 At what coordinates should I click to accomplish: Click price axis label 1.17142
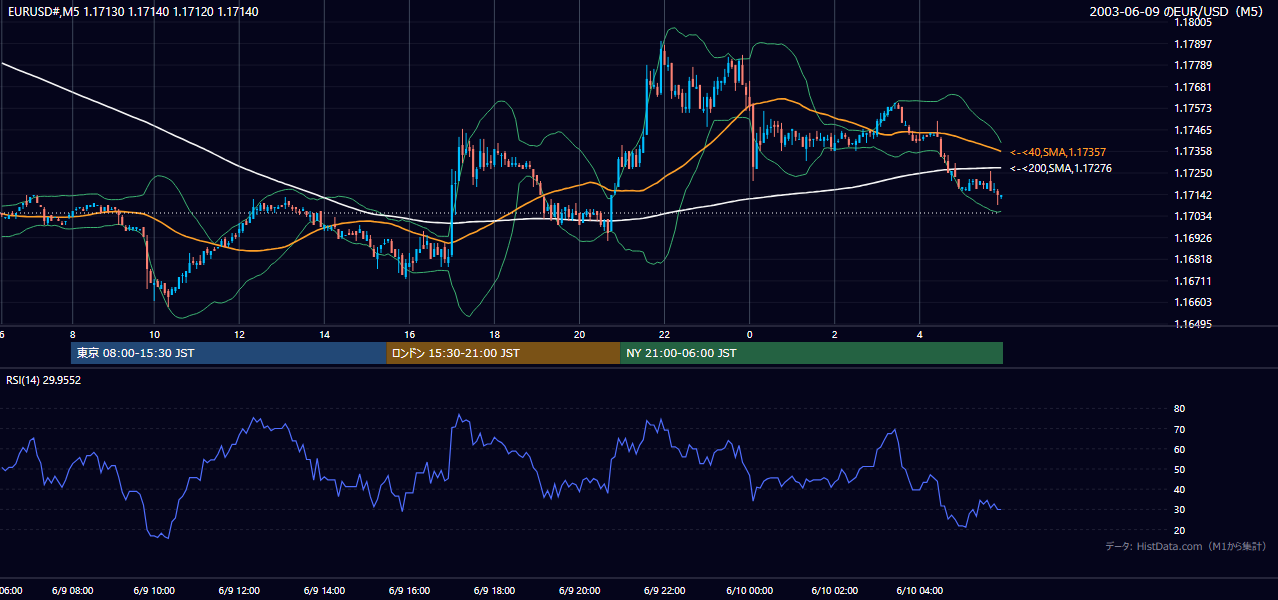point(1191,195)
